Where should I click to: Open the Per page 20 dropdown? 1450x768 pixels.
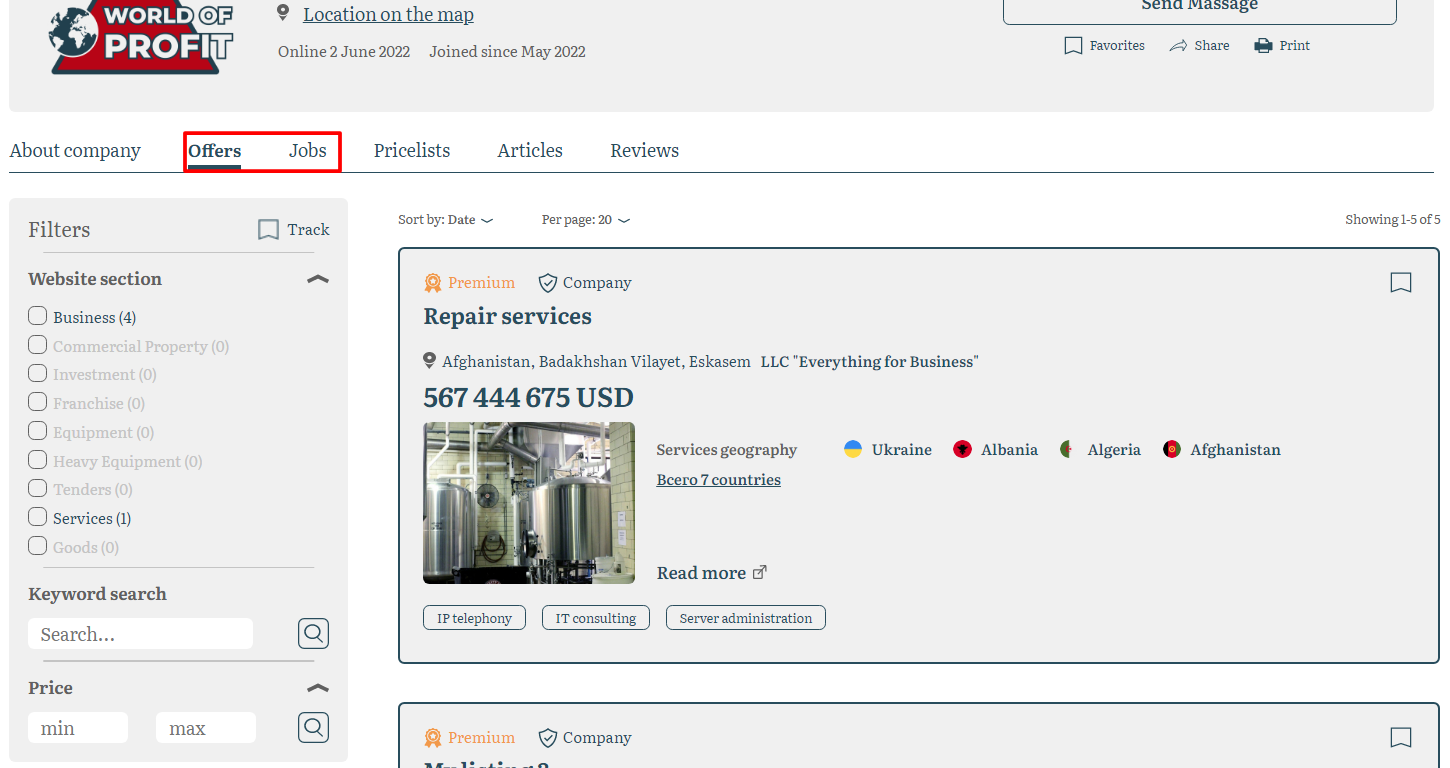(585, 220)
